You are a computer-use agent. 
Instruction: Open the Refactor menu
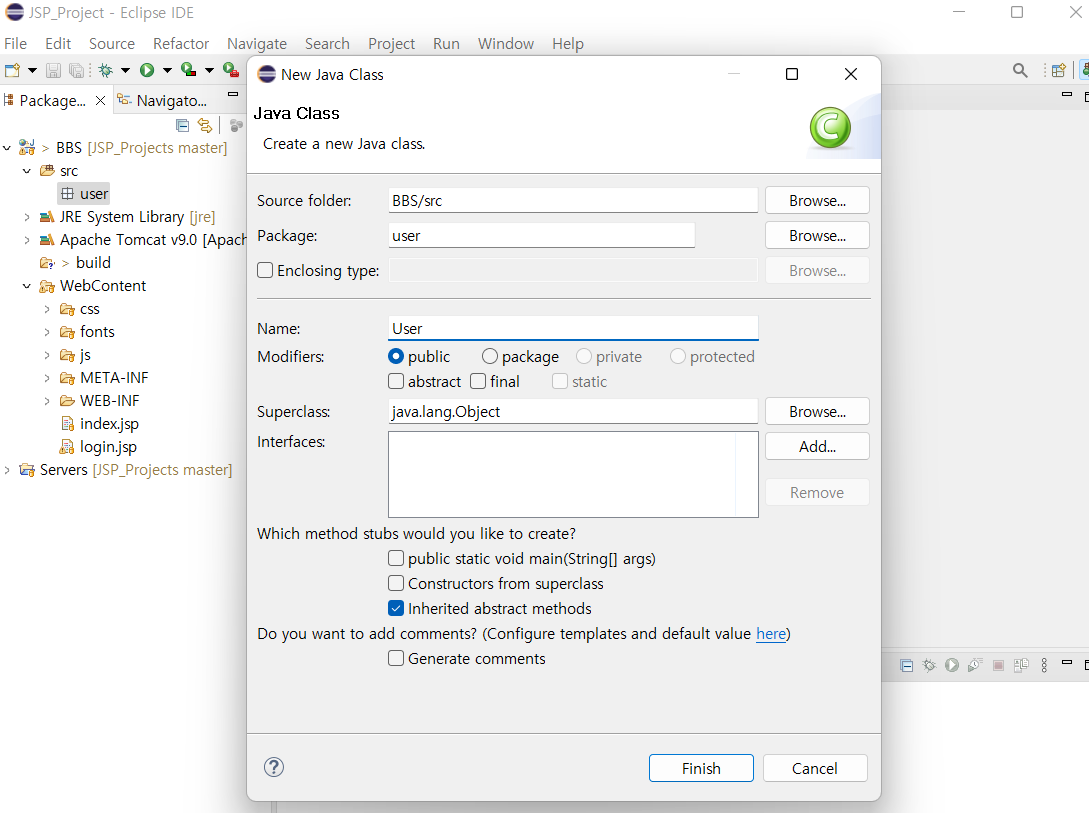click(181, 44)
